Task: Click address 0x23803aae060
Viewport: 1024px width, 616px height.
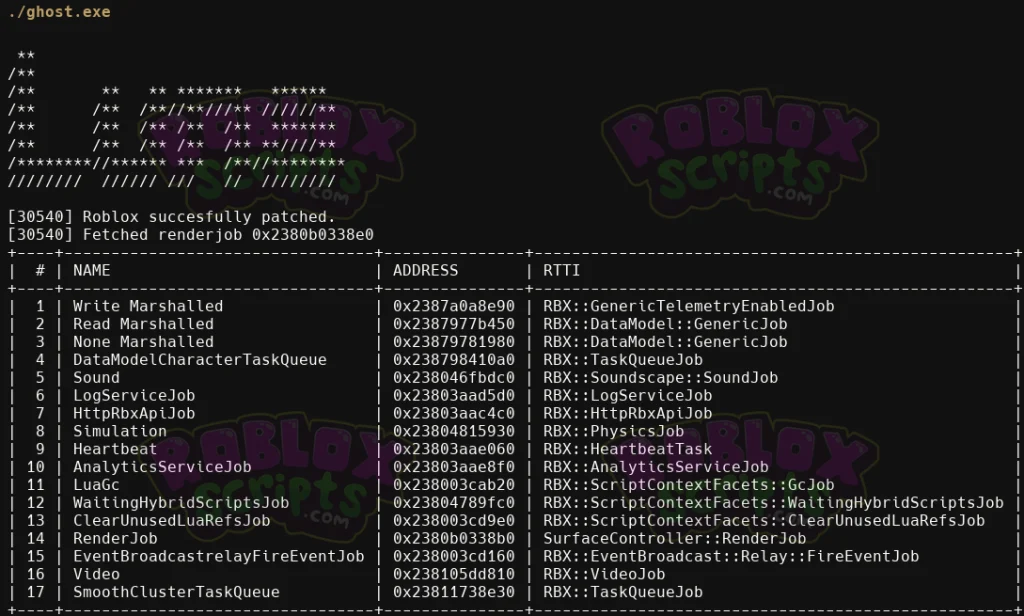Action: (453, 449)
